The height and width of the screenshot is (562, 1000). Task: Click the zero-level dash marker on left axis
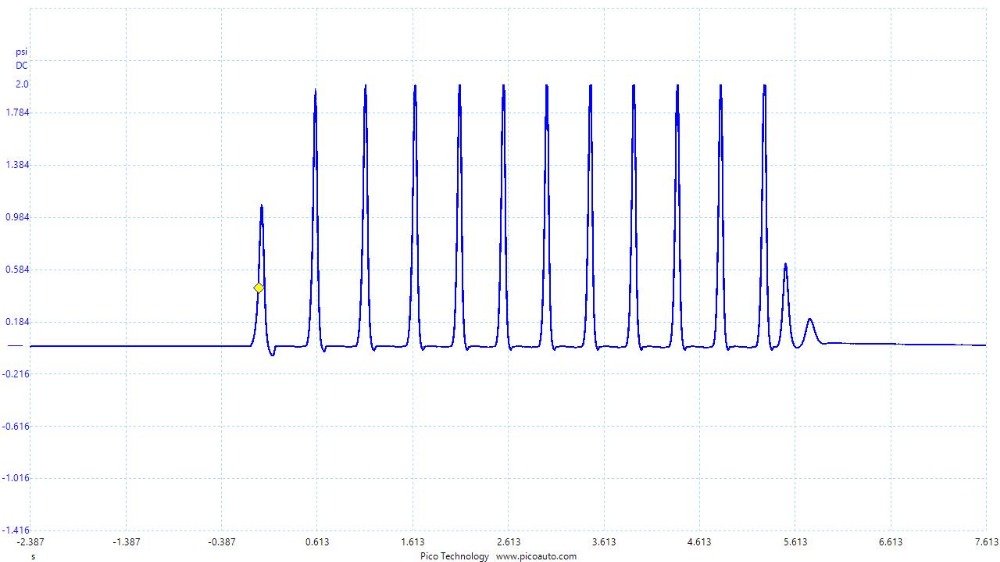(15, 346)
